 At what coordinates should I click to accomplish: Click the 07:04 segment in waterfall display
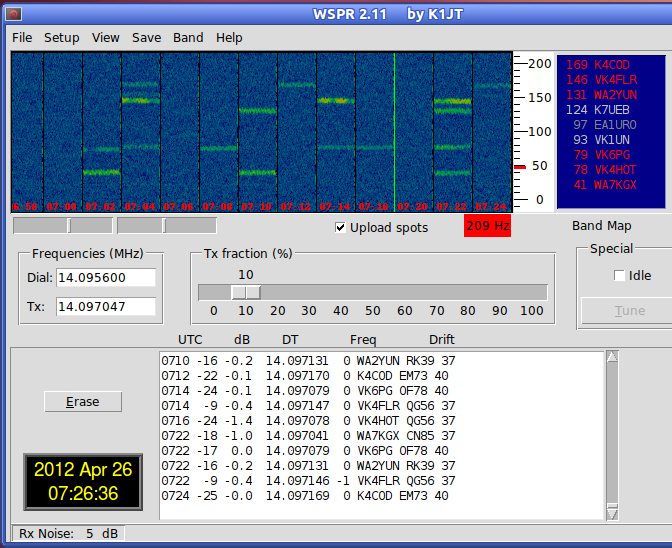pyautogui.click(x=141, y=132)
